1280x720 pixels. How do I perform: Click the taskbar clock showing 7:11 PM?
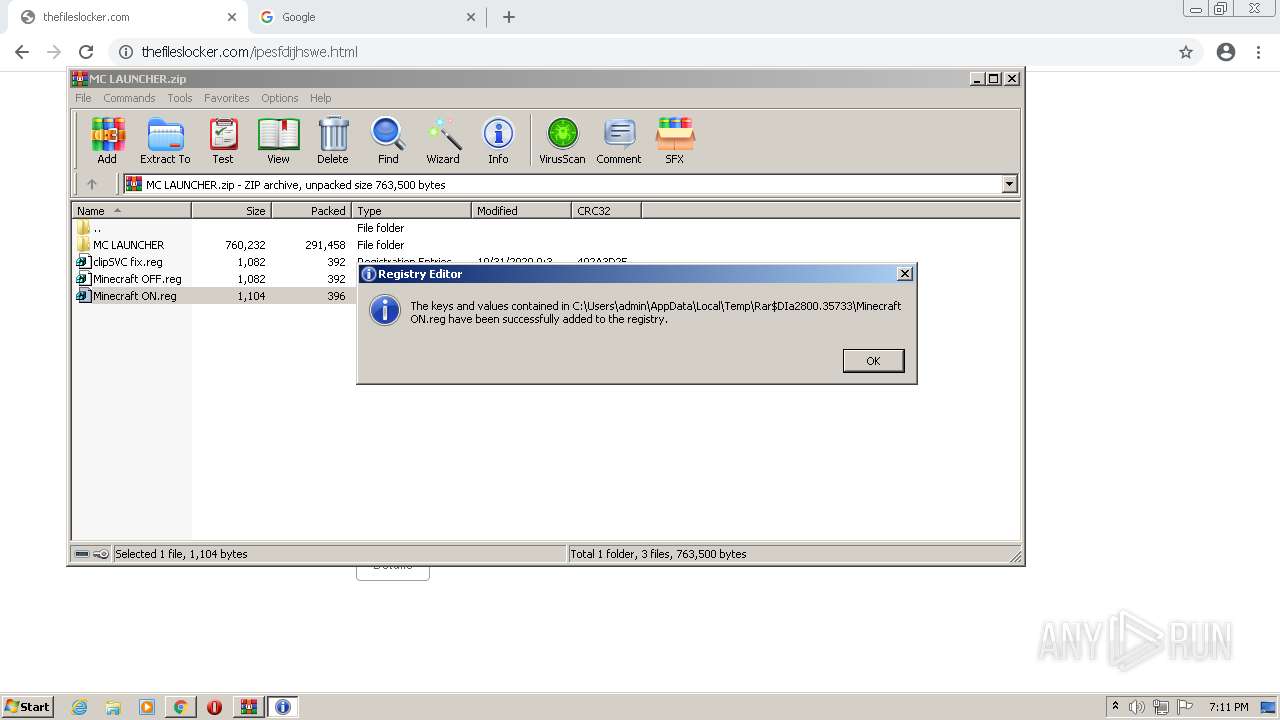tap(1228, 707)
